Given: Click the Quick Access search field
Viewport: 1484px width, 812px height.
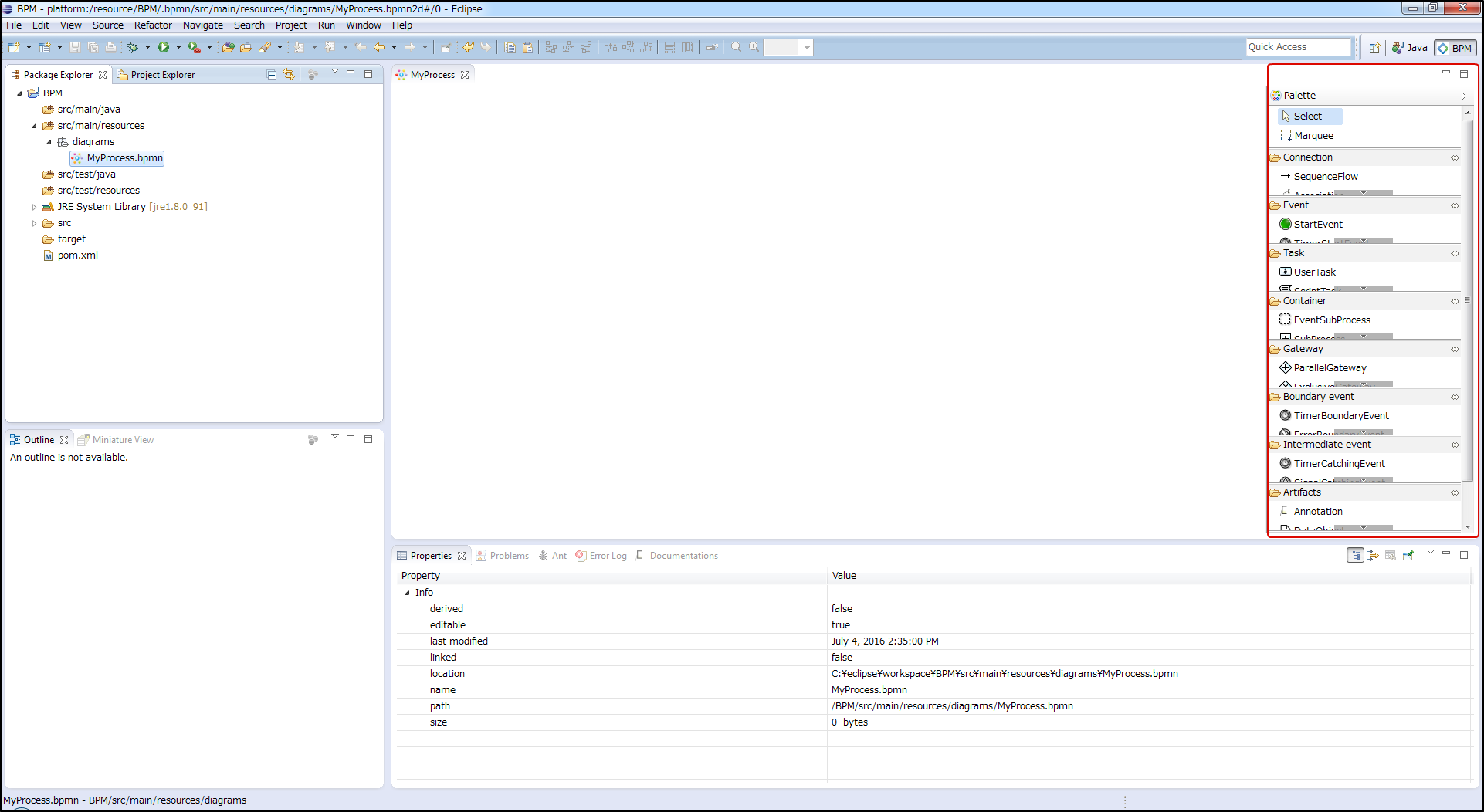Looking at the screenshot, I should (1299, 47).
